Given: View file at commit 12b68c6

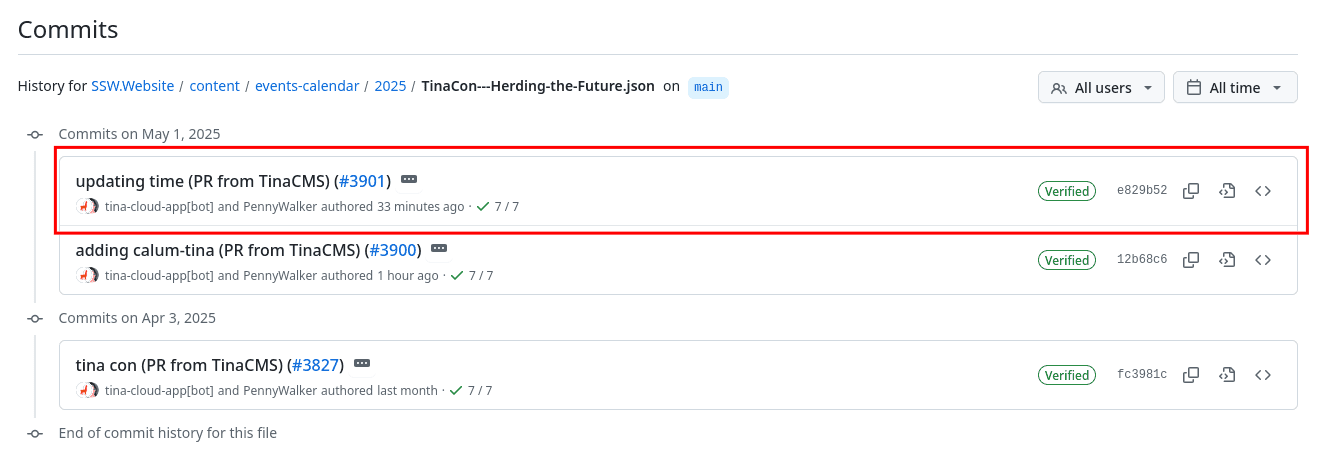Looking at the screenshot, I should coord(1227,260).
